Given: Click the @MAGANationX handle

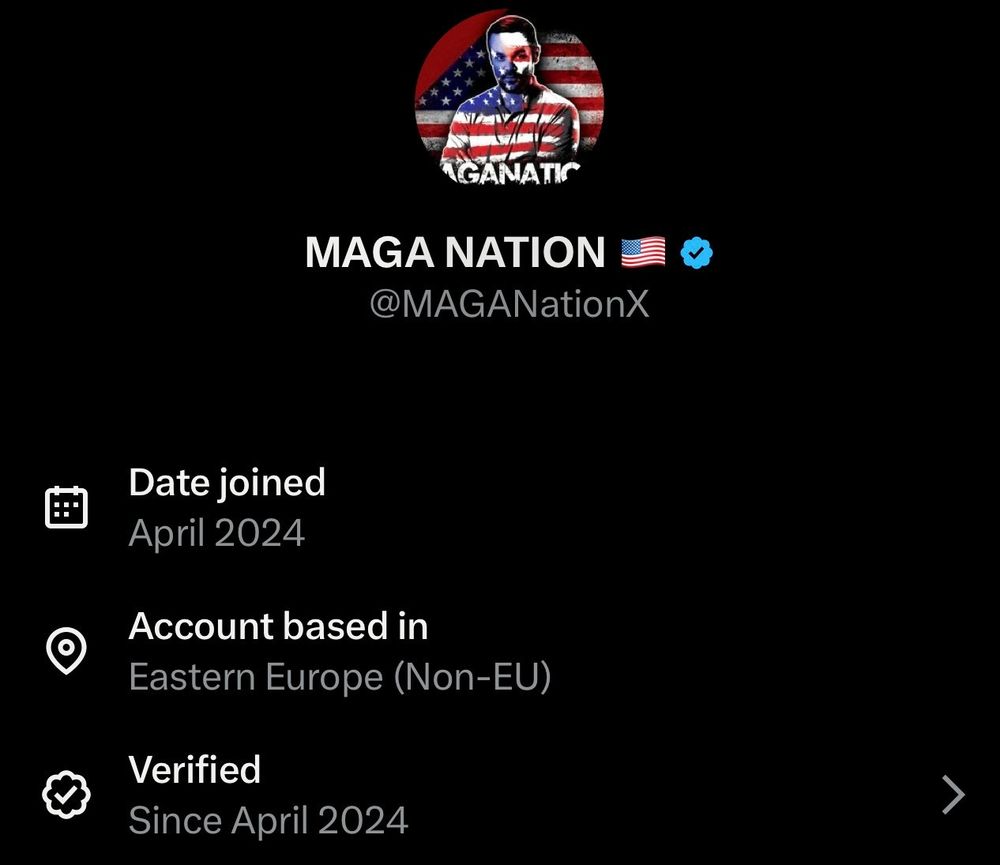Looking at the screenshot, I should (x=509, y=304).
